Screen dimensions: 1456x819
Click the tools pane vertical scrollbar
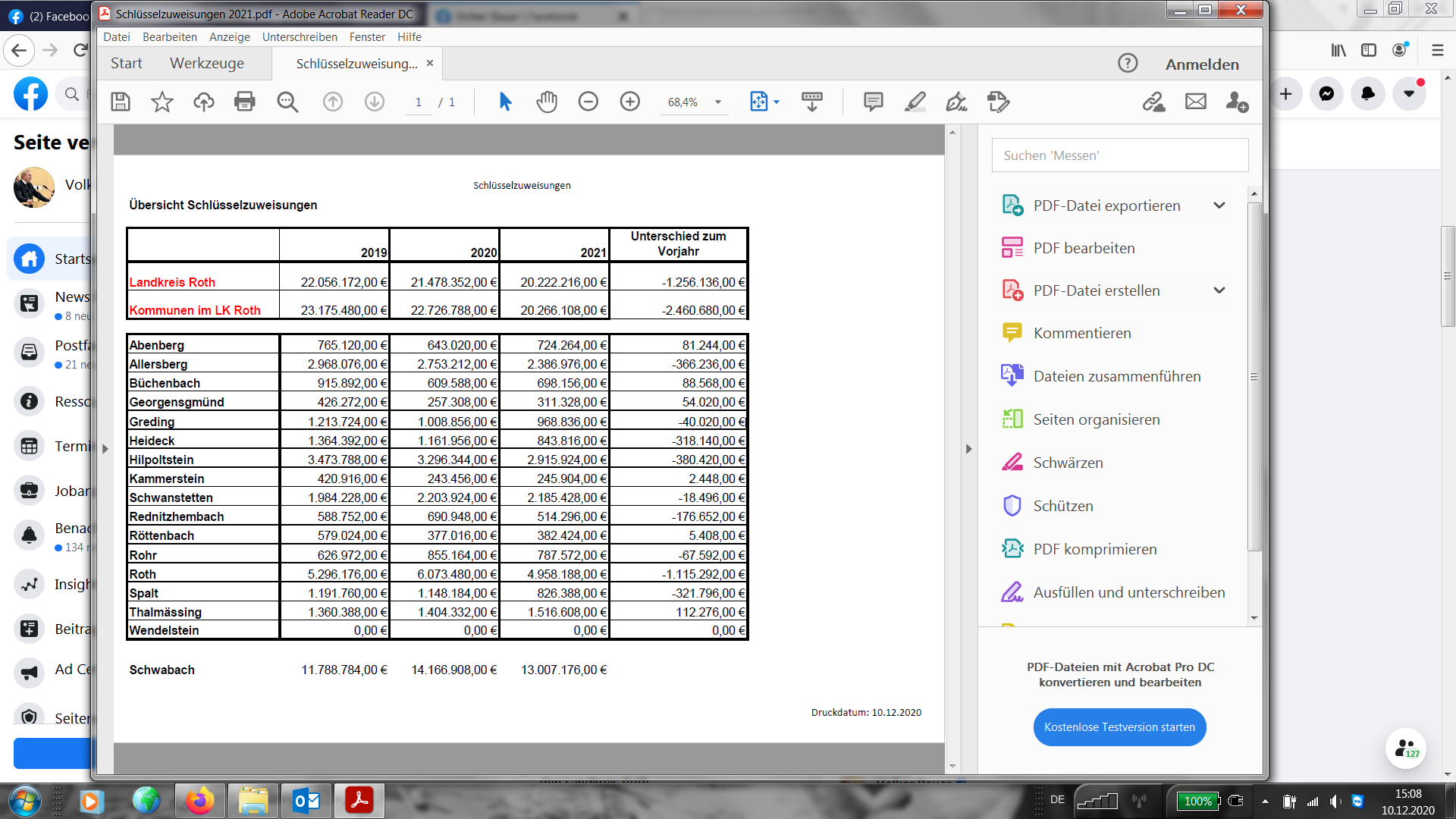click(x=1254, y=375)
